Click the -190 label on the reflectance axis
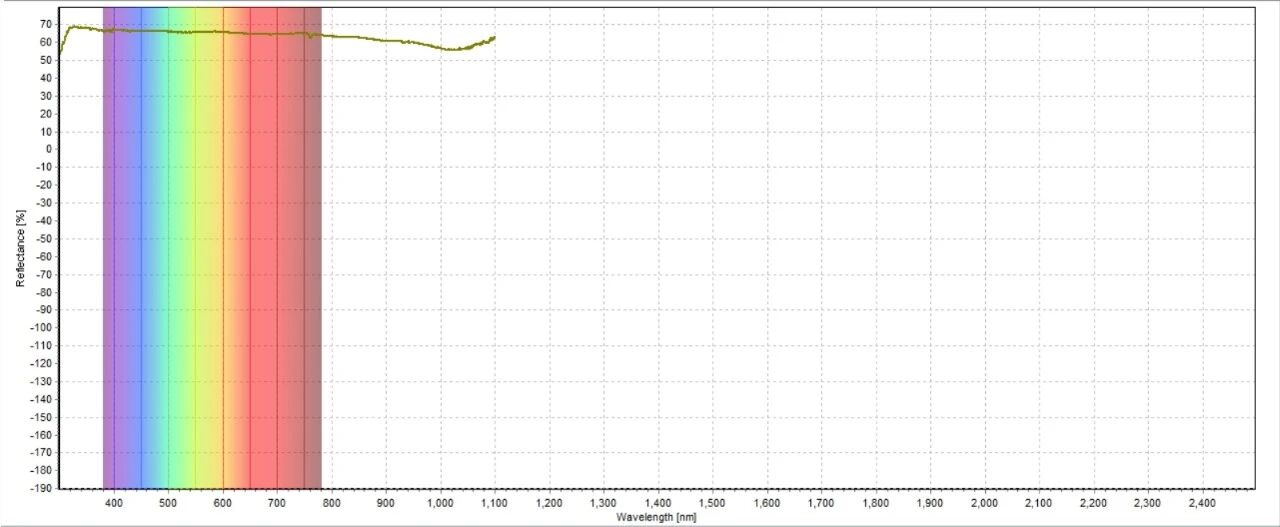Image resolution: width=1280 pixels, height=527 pixels. coord(41,488)
